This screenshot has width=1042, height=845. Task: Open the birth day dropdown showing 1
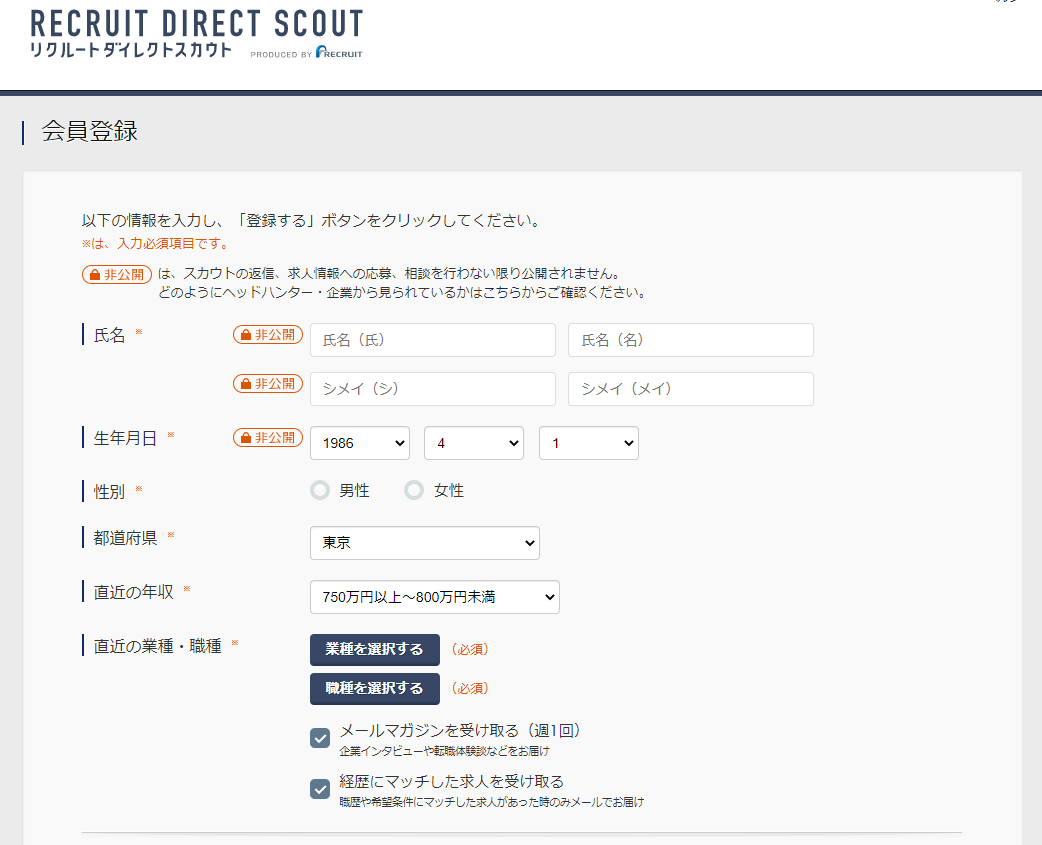coord(589,443)
